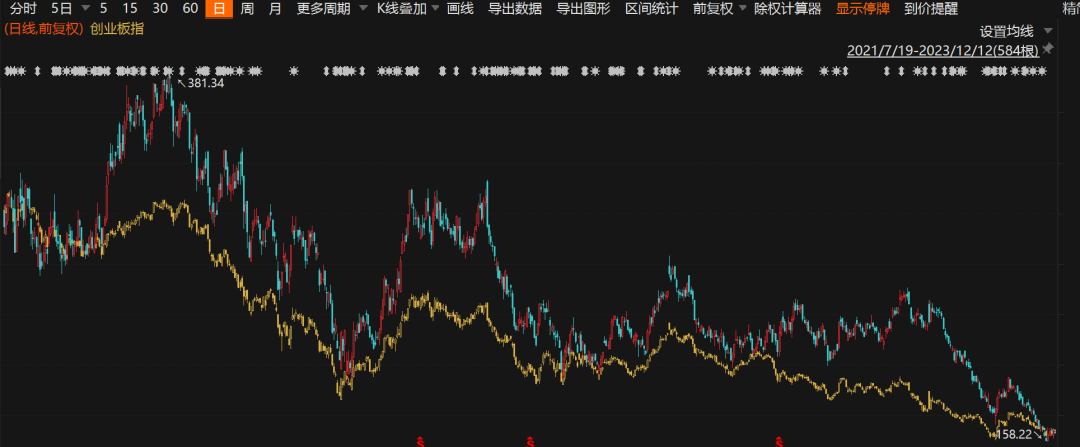The image size is (1080, 447).
Task: Switch to the 周 weekly period
Action: pyautogui.click(x=247, y=9)
